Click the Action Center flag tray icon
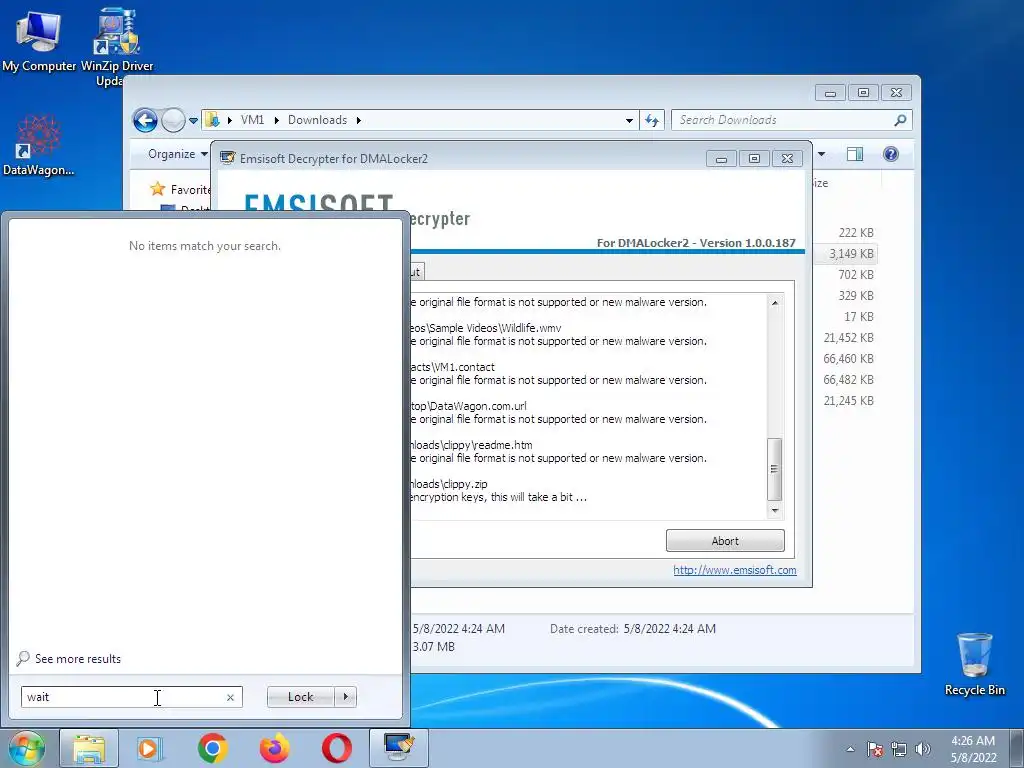The height and width of the screenshot is (768, 1024). pos(875,749)
